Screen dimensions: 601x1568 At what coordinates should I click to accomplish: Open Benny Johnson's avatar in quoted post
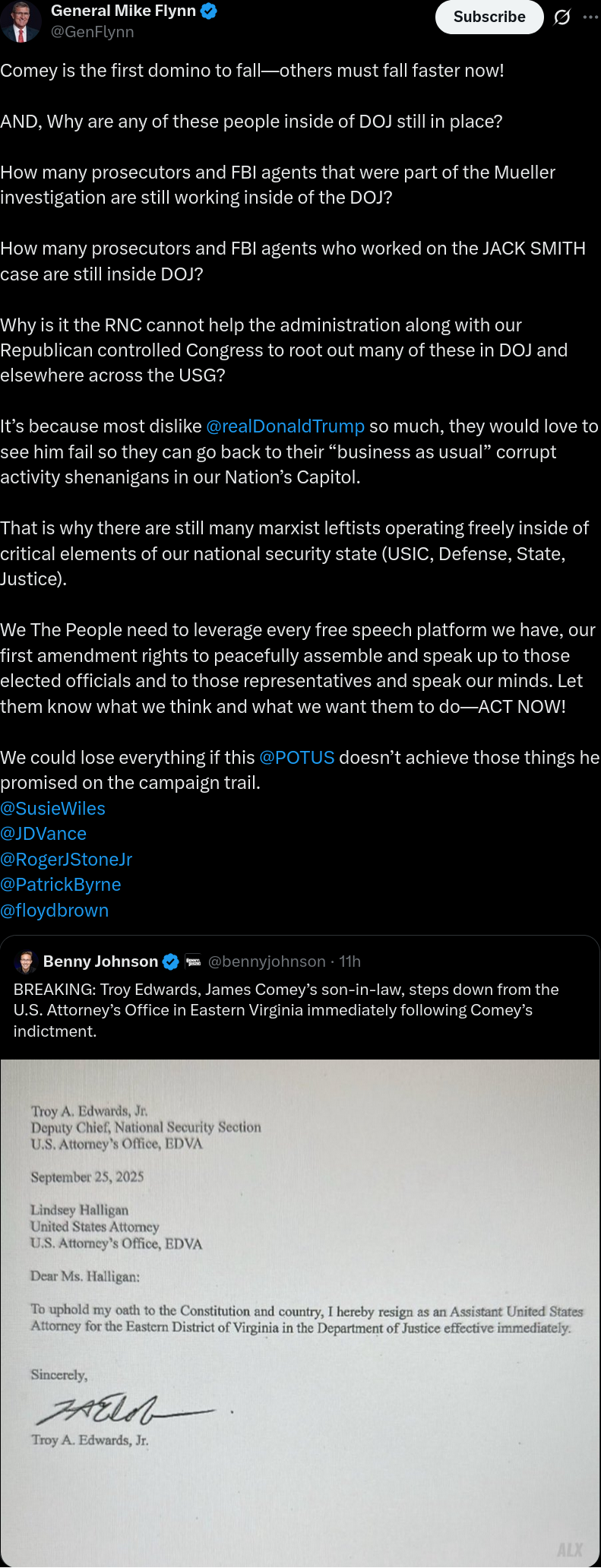click(26, 961)
